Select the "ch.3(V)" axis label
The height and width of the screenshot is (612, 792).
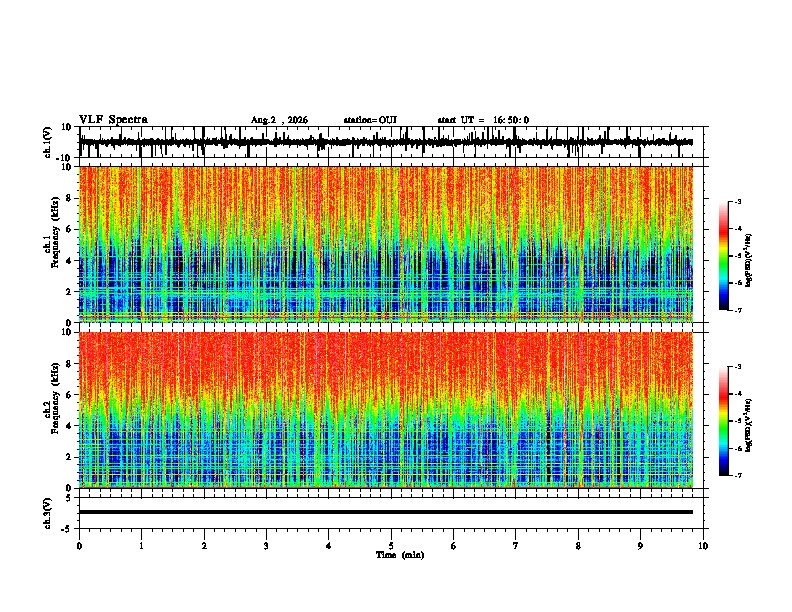[x=48, y=513]
